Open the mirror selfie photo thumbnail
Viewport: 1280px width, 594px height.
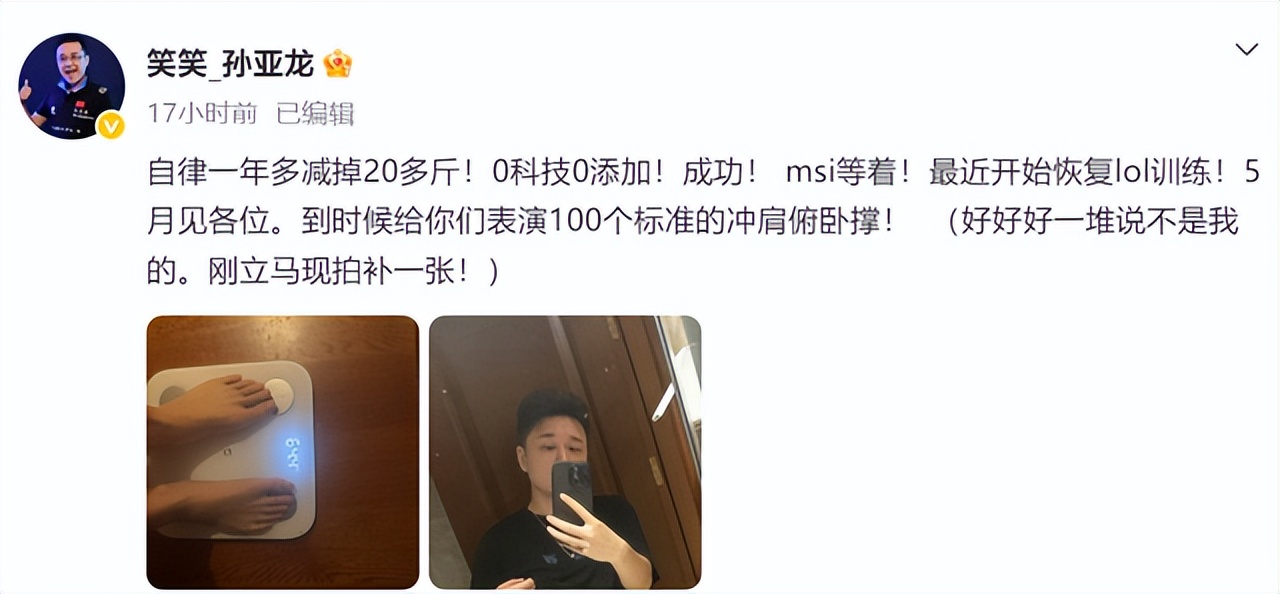pos(565,452)
